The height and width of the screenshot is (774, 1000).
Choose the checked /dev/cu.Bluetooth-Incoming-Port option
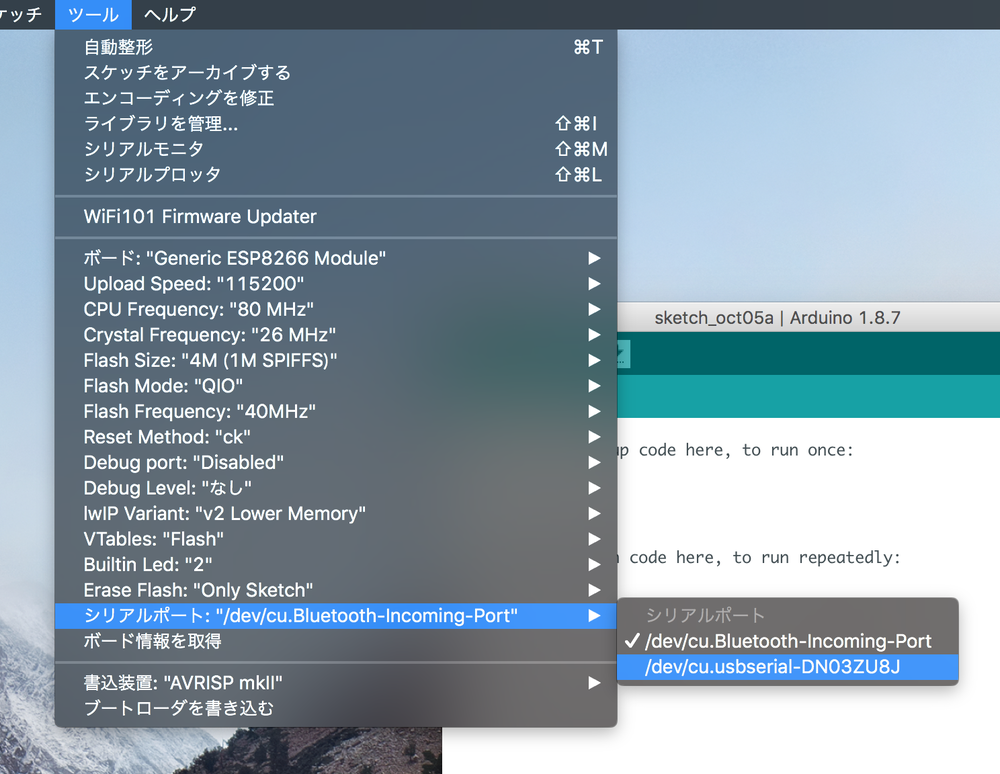(788, 641)
